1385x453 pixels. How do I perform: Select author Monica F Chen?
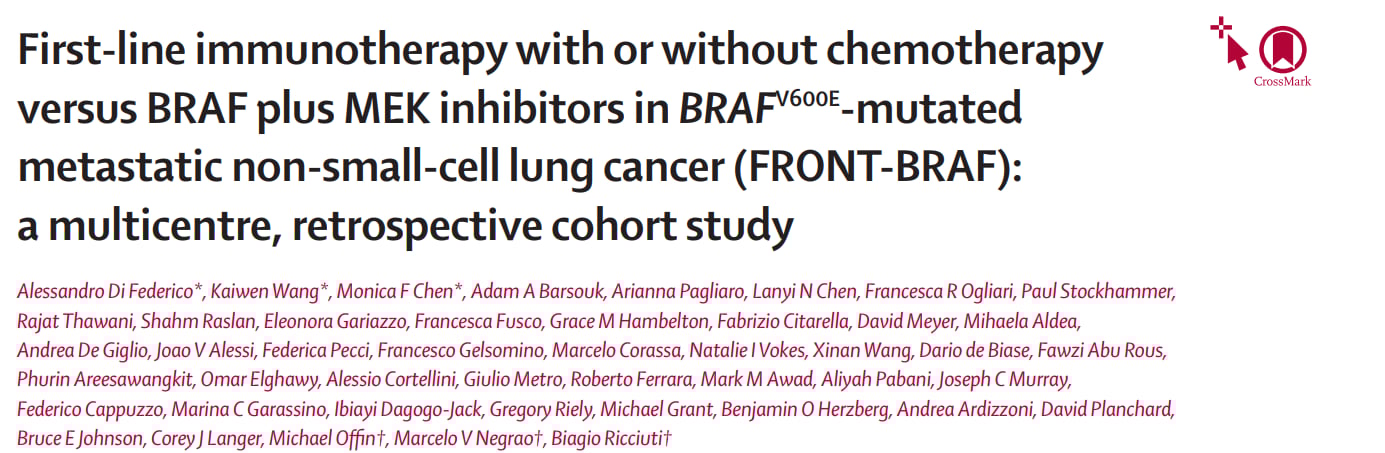pos(395,292)
